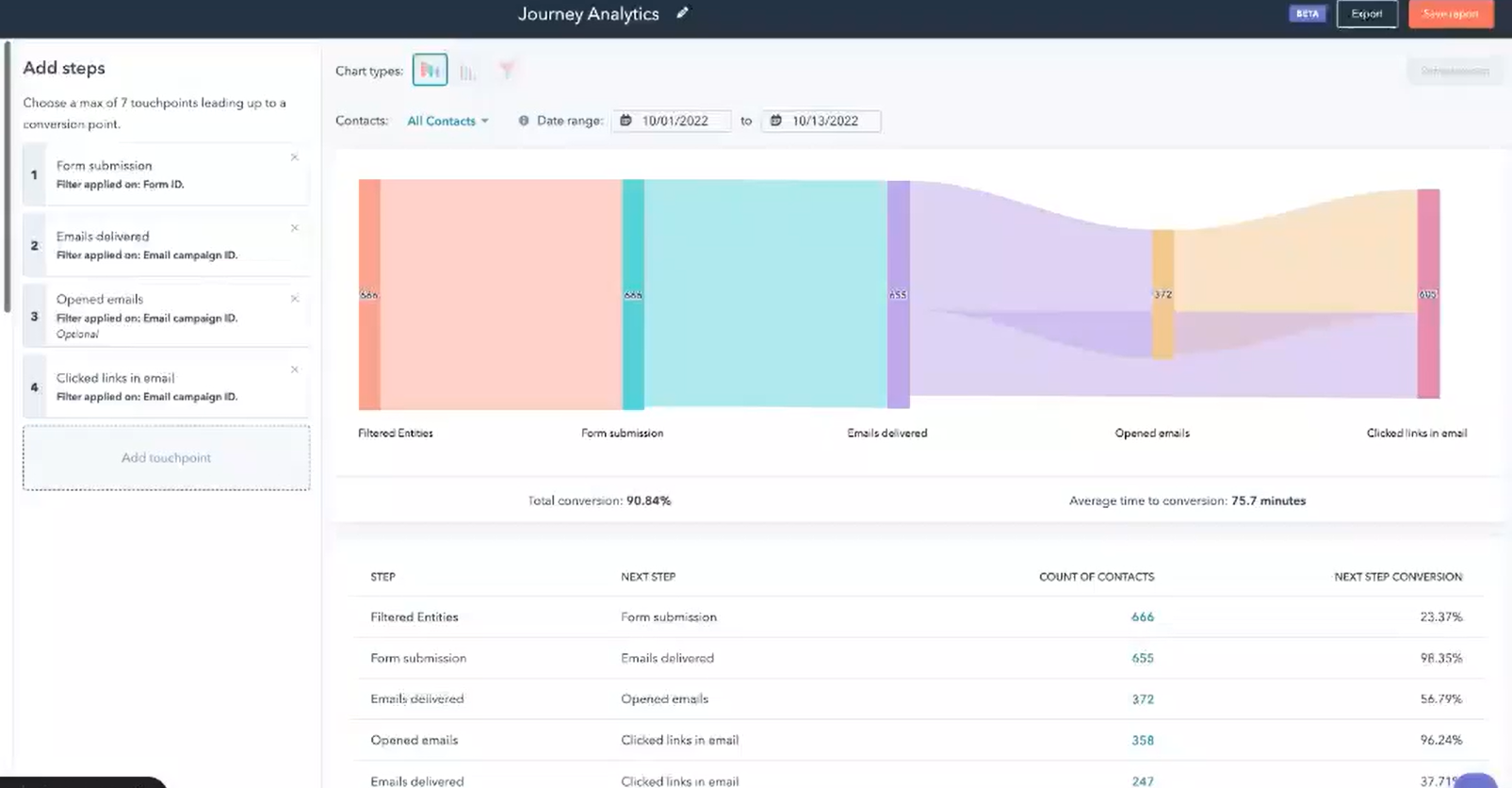1512x788 pixels.
Task: Click the Save report button
Action: point(1450,14)
